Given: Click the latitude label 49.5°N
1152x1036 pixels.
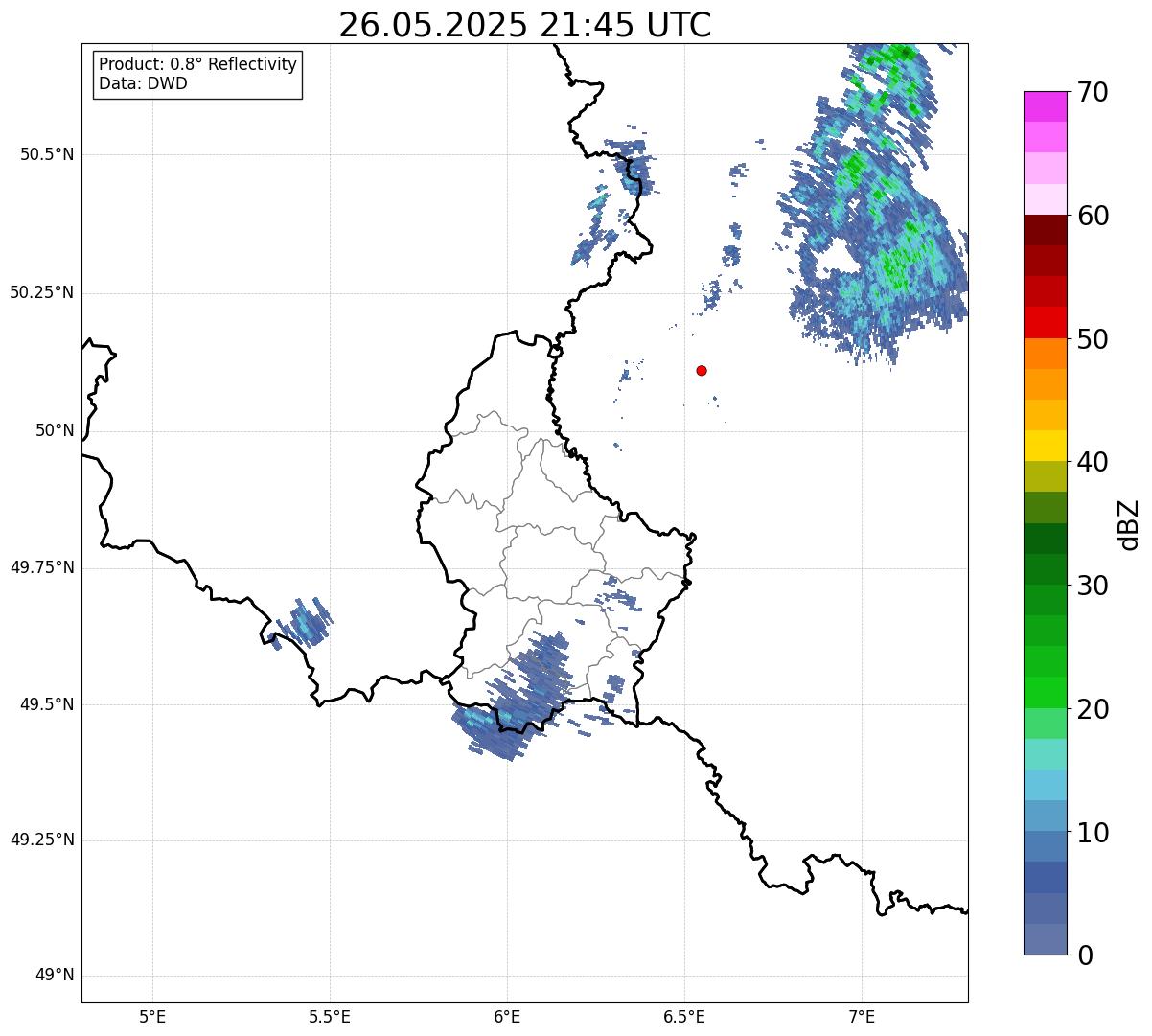Looking at the screenshot, I should click(47, 704).
